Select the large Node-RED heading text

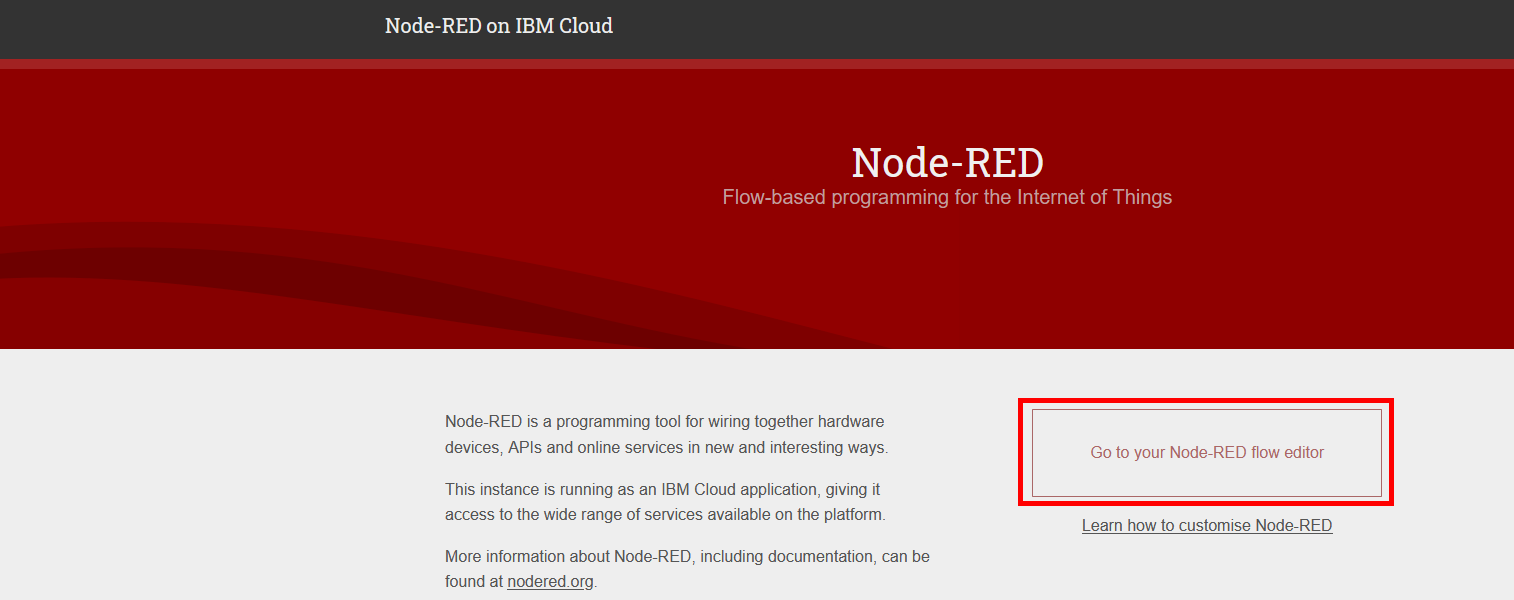[947, 162]
